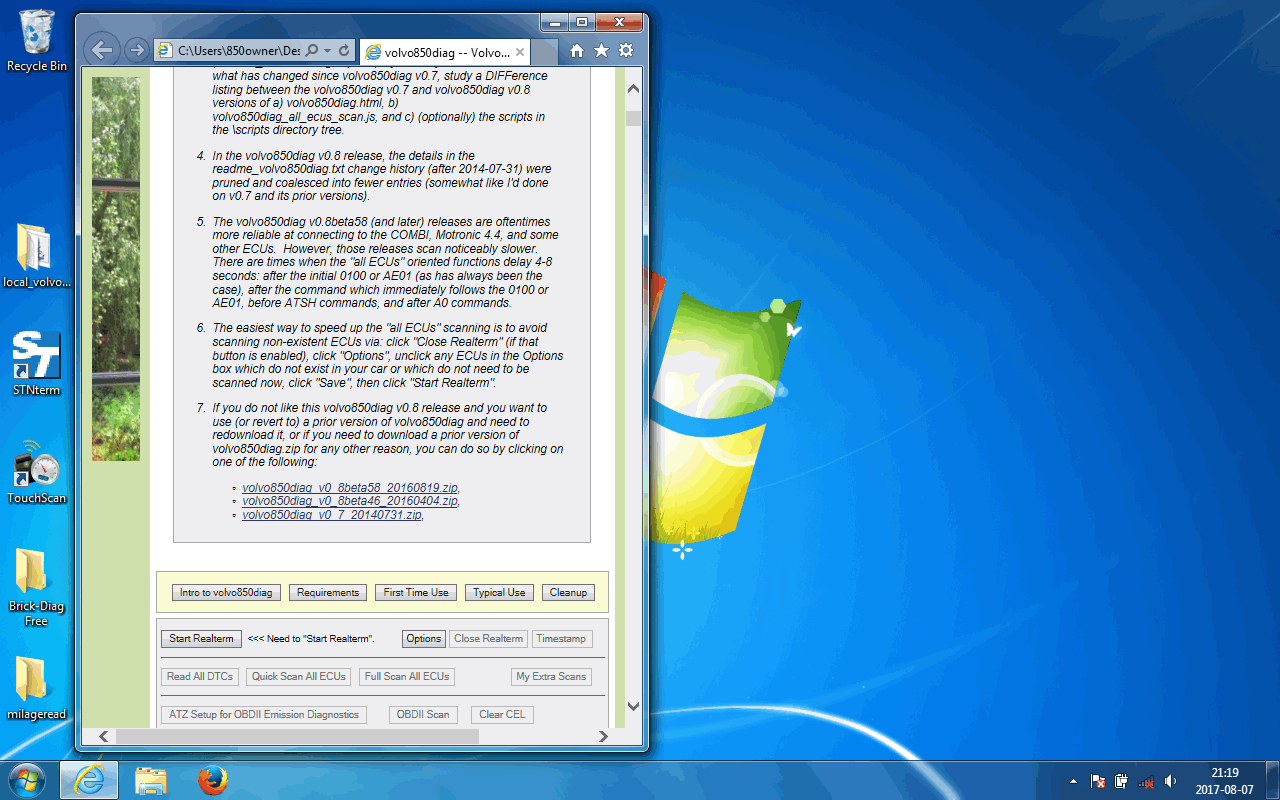
Task: Open the Options button
Action: [x=423, y=639]
